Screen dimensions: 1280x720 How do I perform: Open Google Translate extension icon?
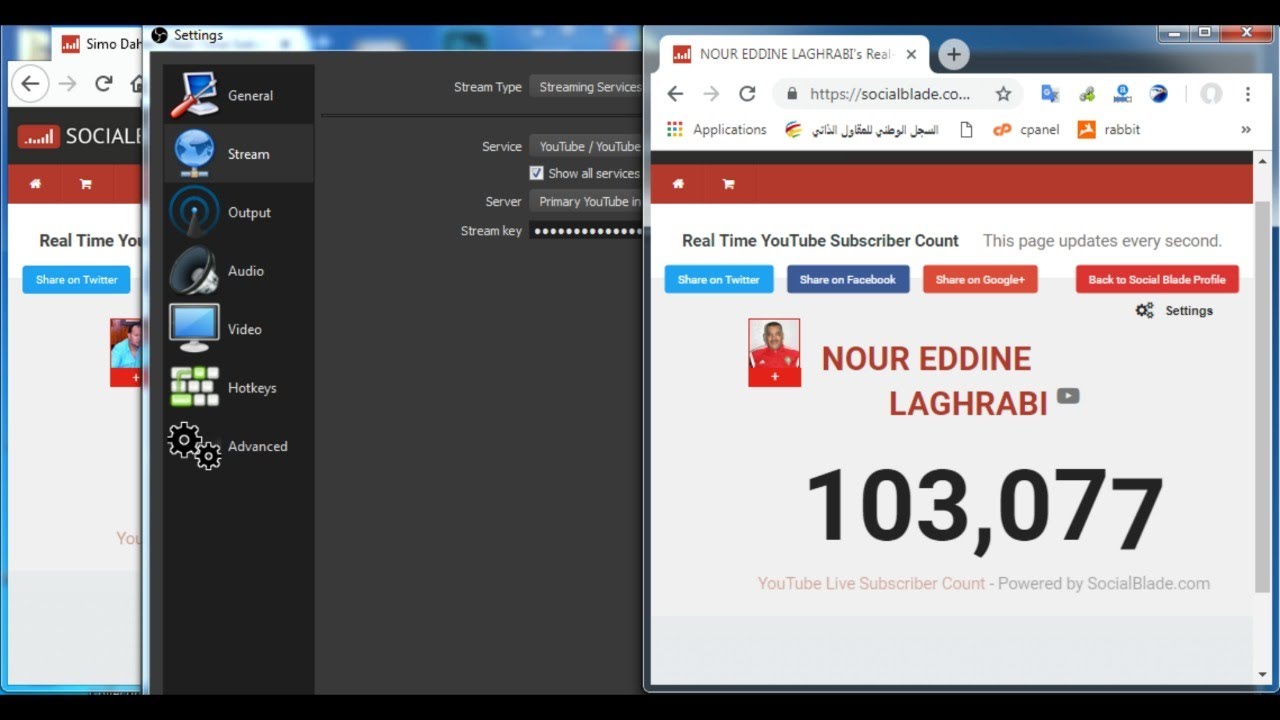coord(1049,94)
